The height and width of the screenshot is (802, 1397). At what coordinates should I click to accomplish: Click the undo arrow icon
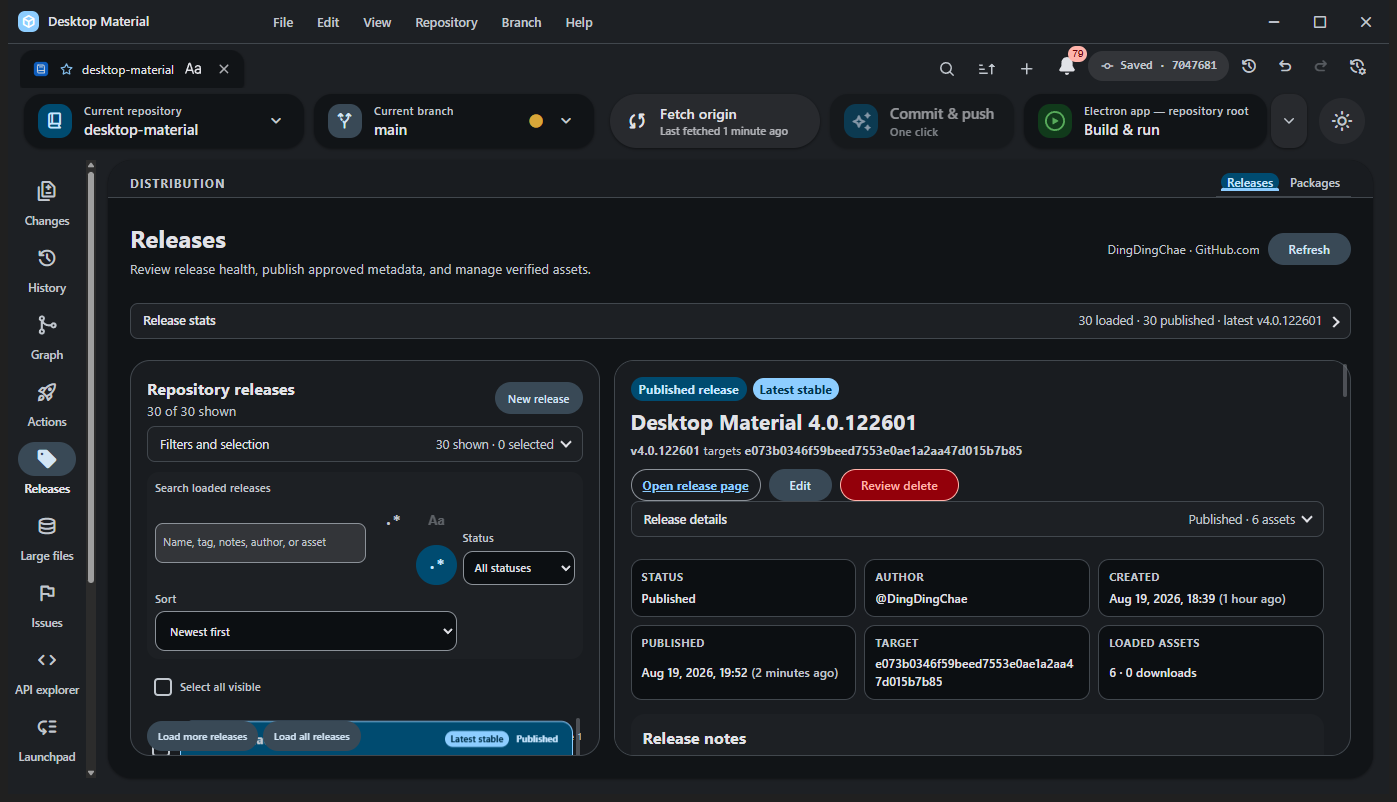(1285, 66)
